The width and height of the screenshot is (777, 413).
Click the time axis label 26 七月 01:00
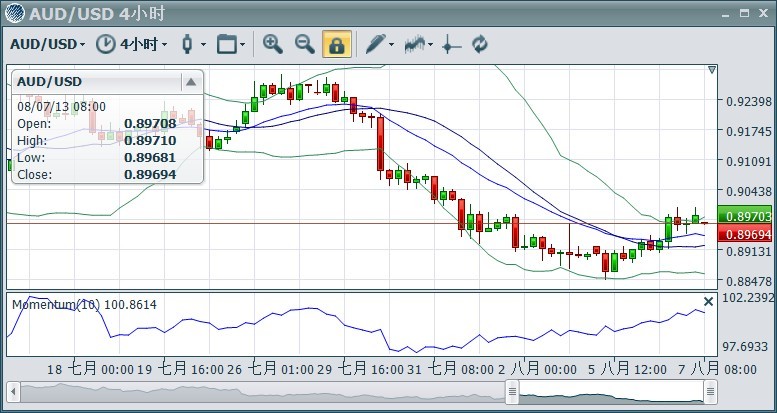271,369
